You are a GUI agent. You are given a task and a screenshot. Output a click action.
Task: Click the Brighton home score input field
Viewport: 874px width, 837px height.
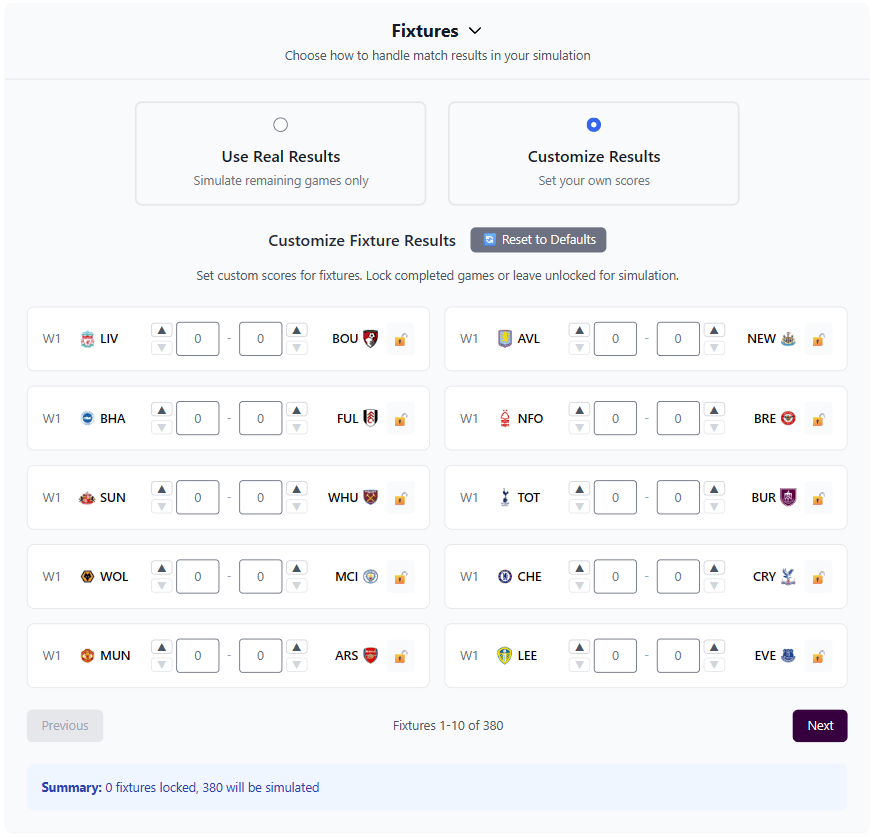pos(198,418)
